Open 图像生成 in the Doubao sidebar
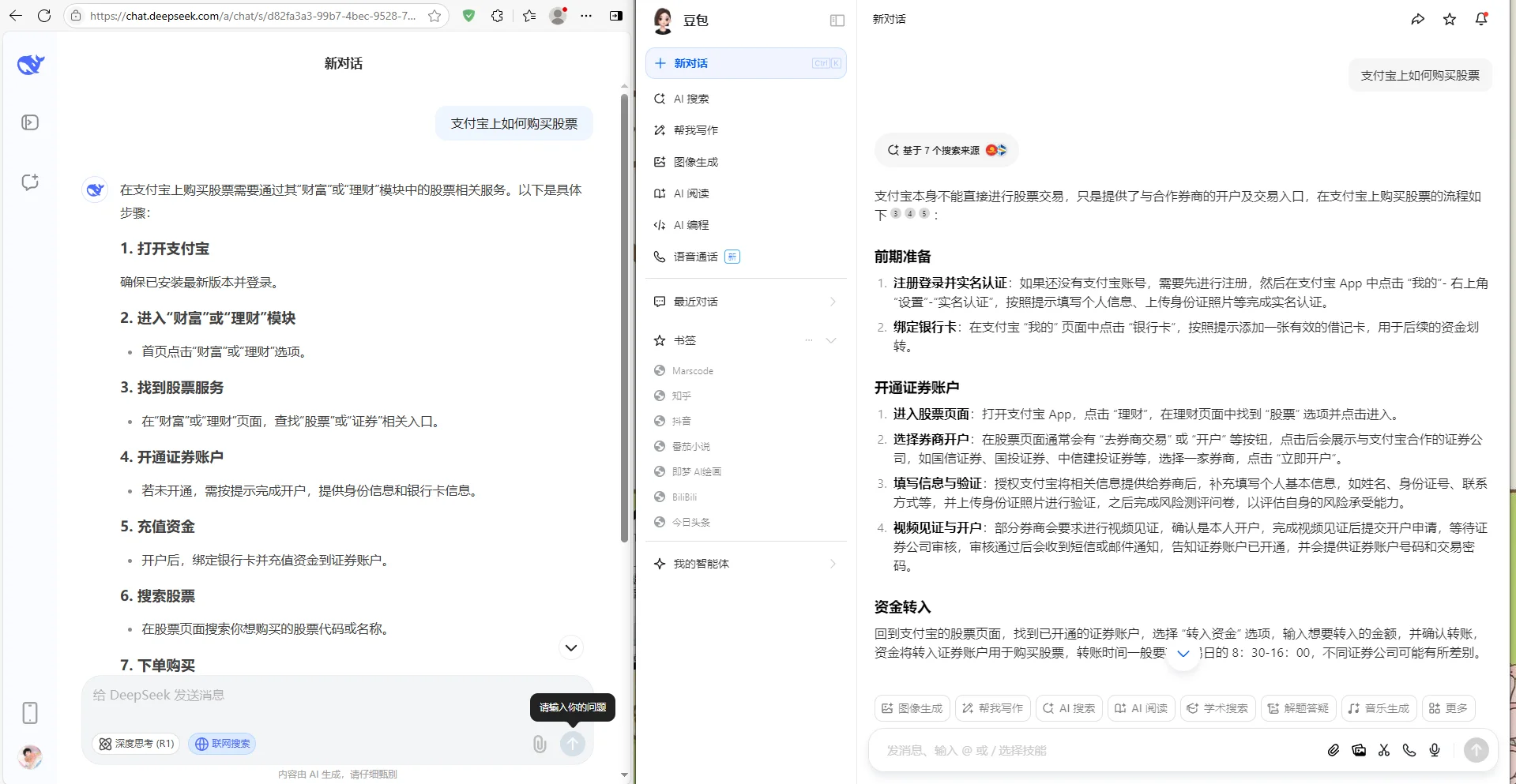Screen dimensions: 1516x784 click(694, 162)
